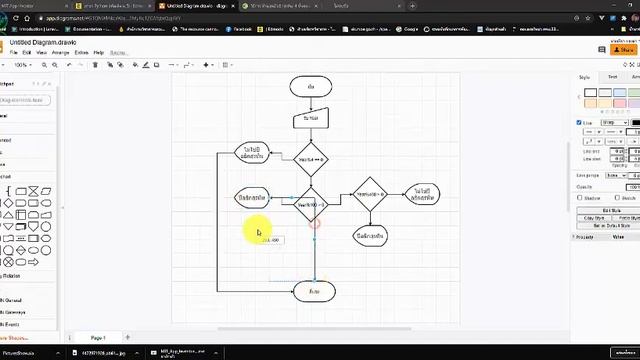This screenshot has width=640, height=360.
Task: Select the light orange style swatch
Action: tap(590, 103)
